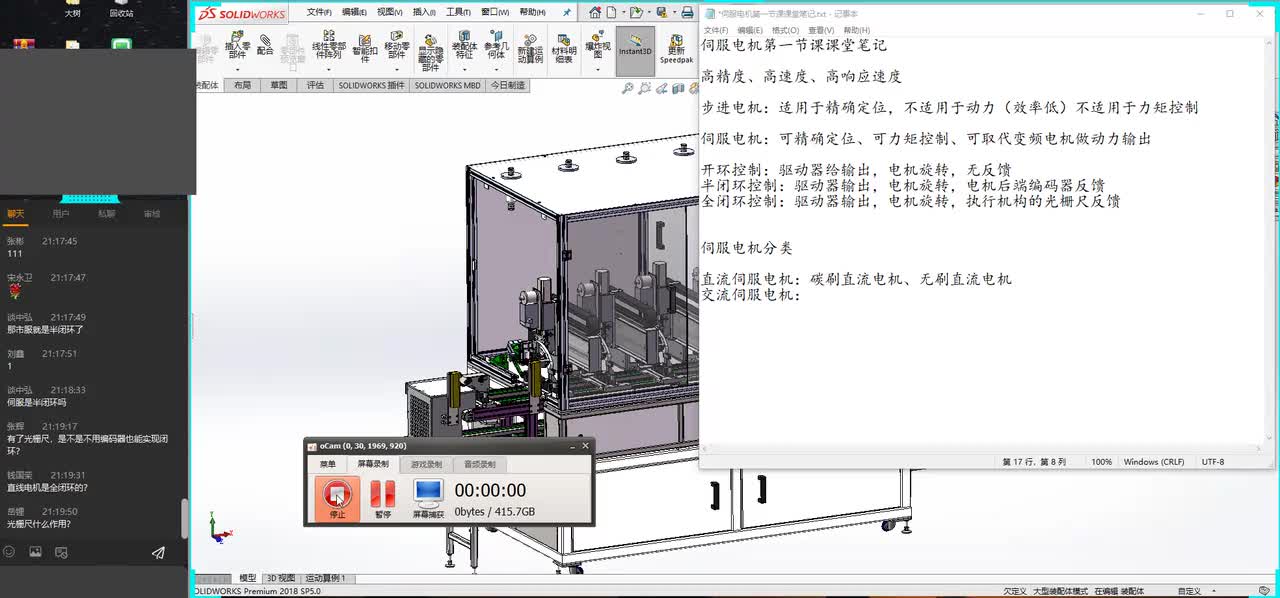Open the SolidWorks 插入(I) menu
1280x598 pixels.
tap(424, 13)
